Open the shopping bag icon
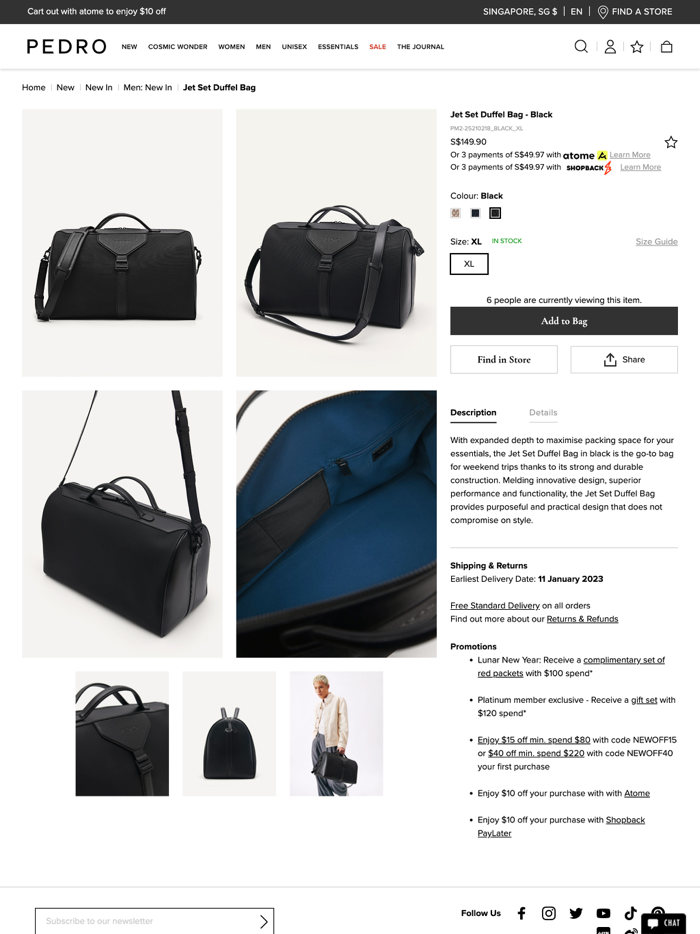This screenshot has height=934, width=700. [x=667, y=46]
